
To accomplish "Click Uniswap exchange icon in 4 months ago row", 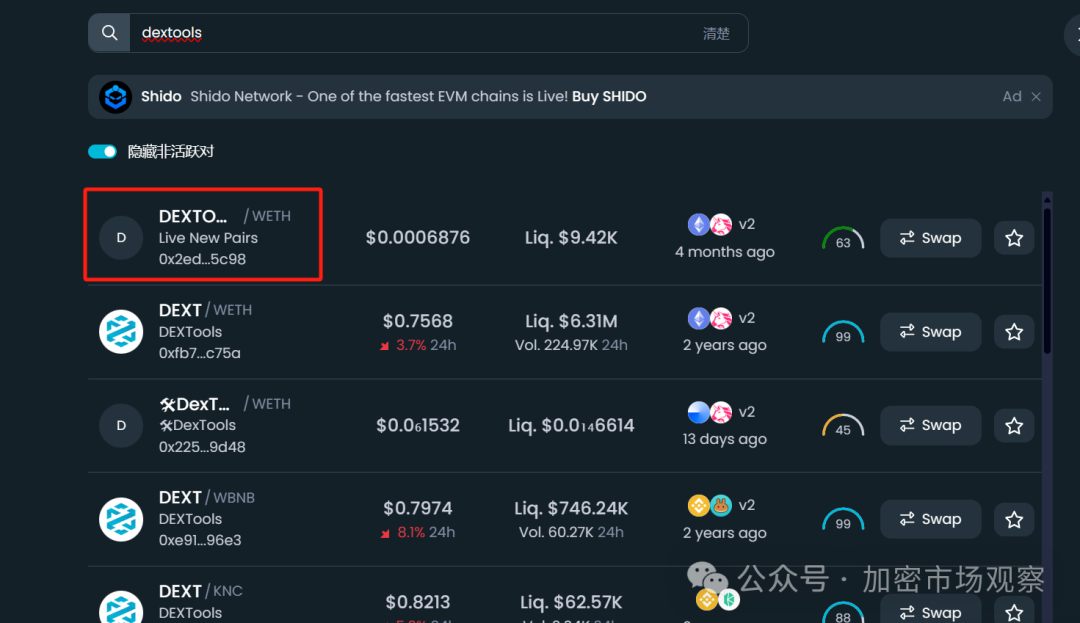I will (x=721, y=224).
